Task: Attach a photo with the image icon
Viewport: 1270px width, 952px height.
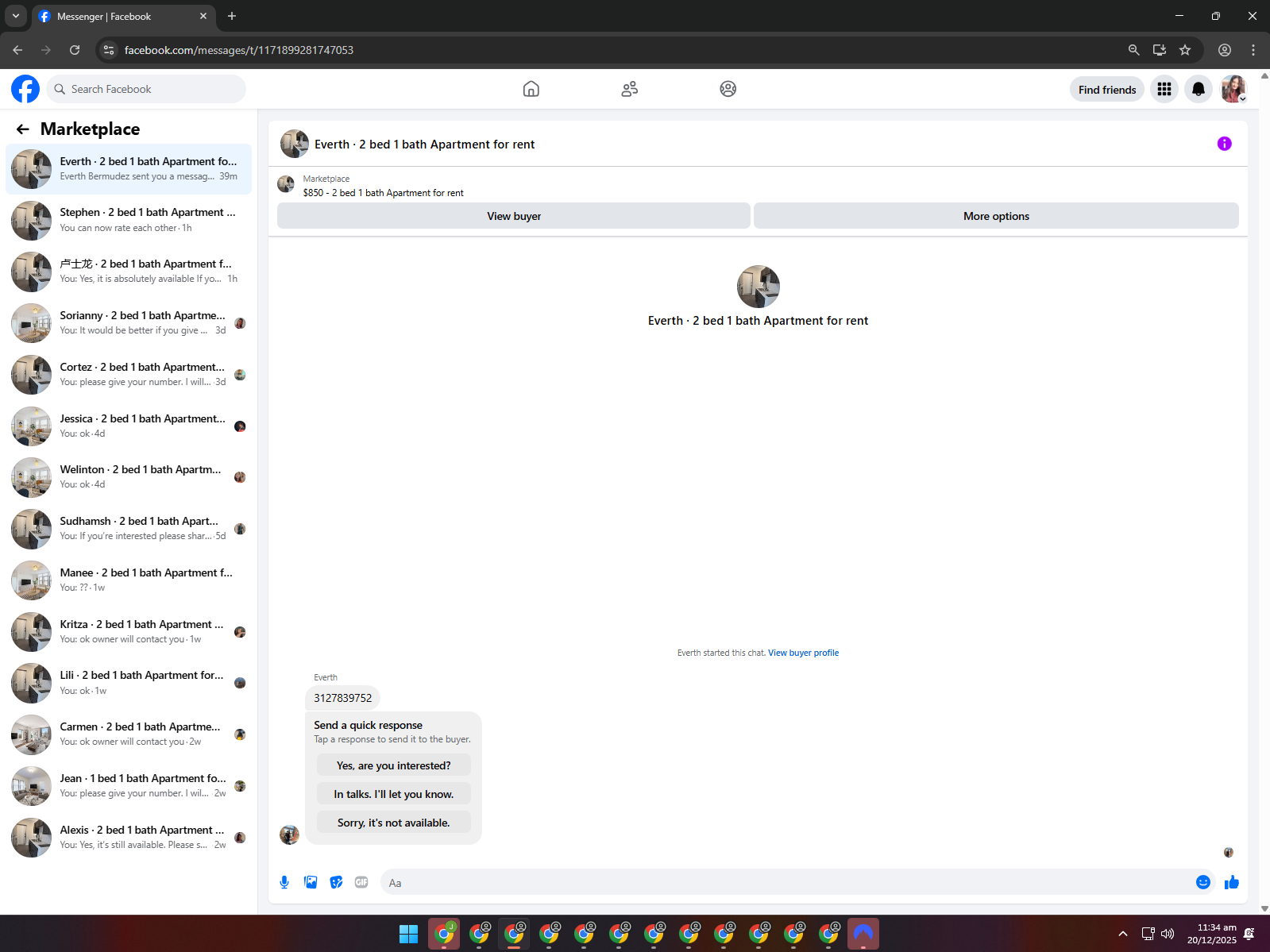Action: (311, 882)
